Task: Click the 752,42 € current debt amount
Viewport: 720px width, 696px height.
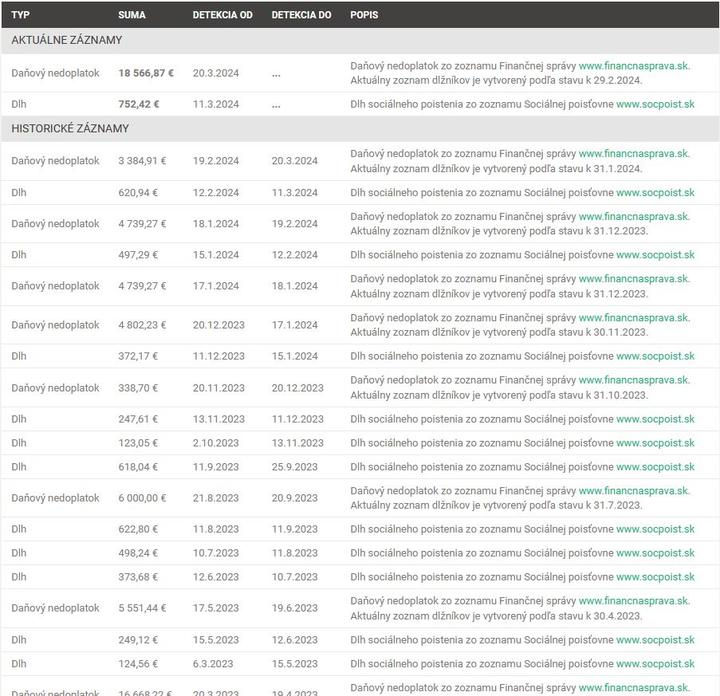Action: tap(139, 104)
